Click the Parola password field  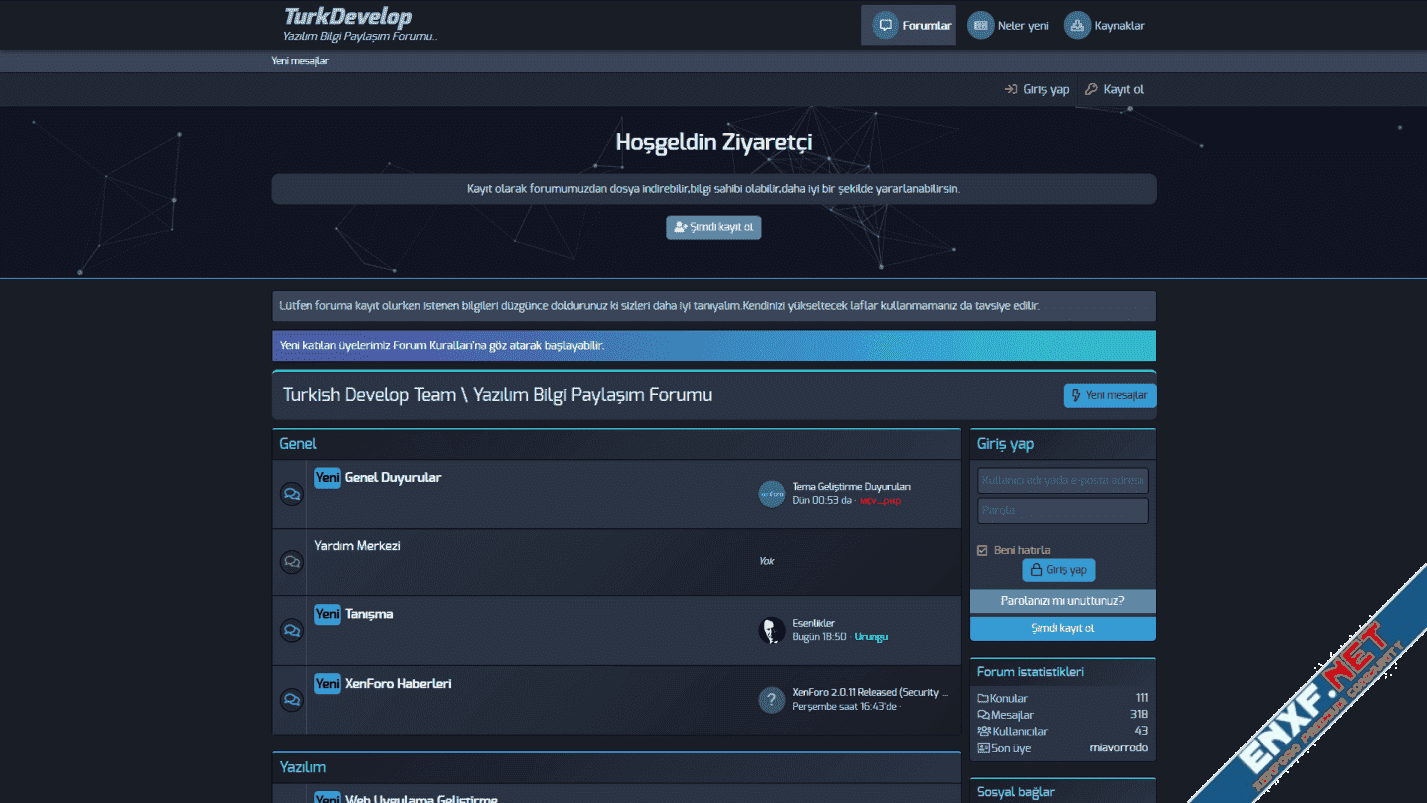coord(1062,511)
